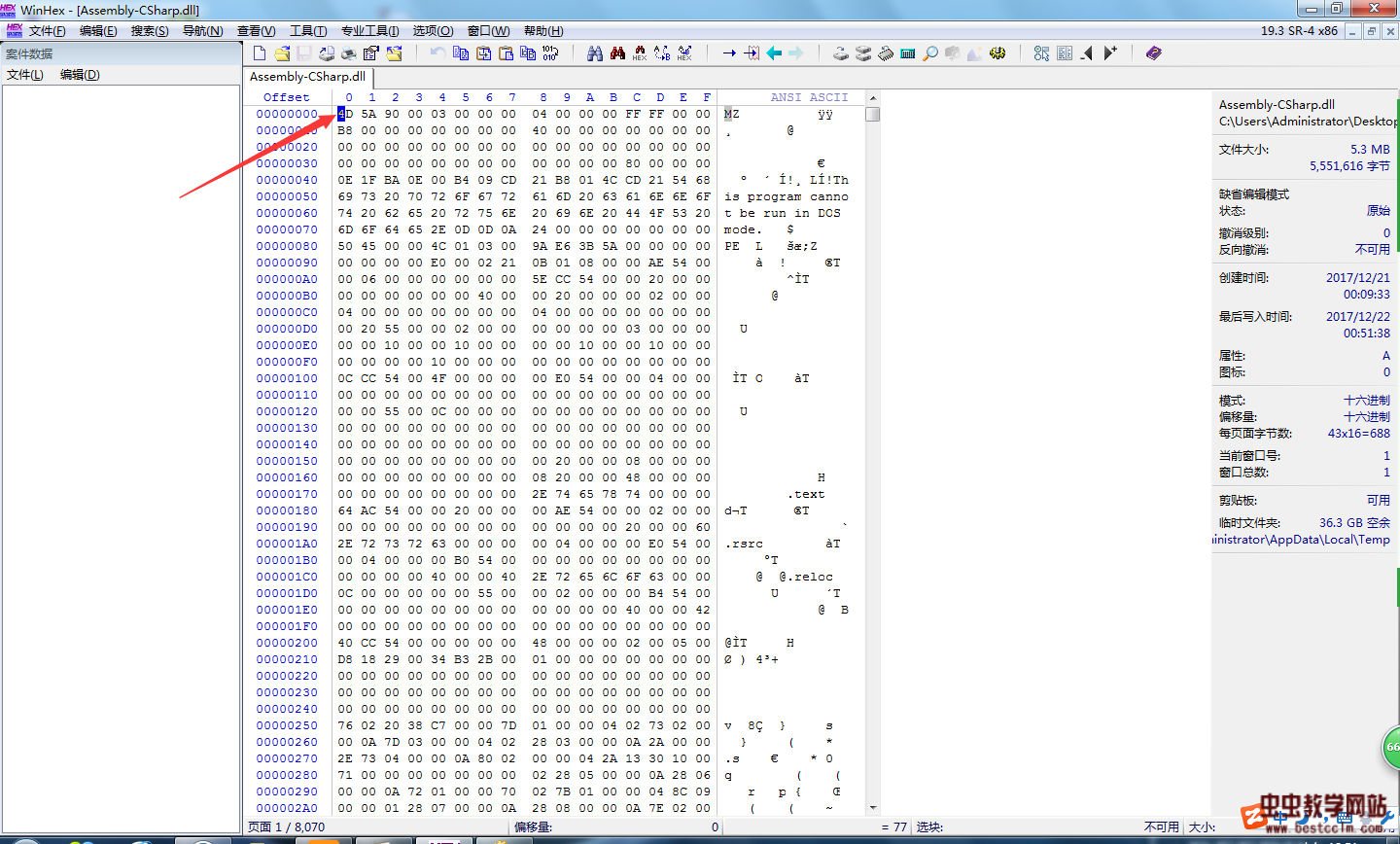
Task: Click the blue Back arrow icon
Action: (x=774, y=53)
